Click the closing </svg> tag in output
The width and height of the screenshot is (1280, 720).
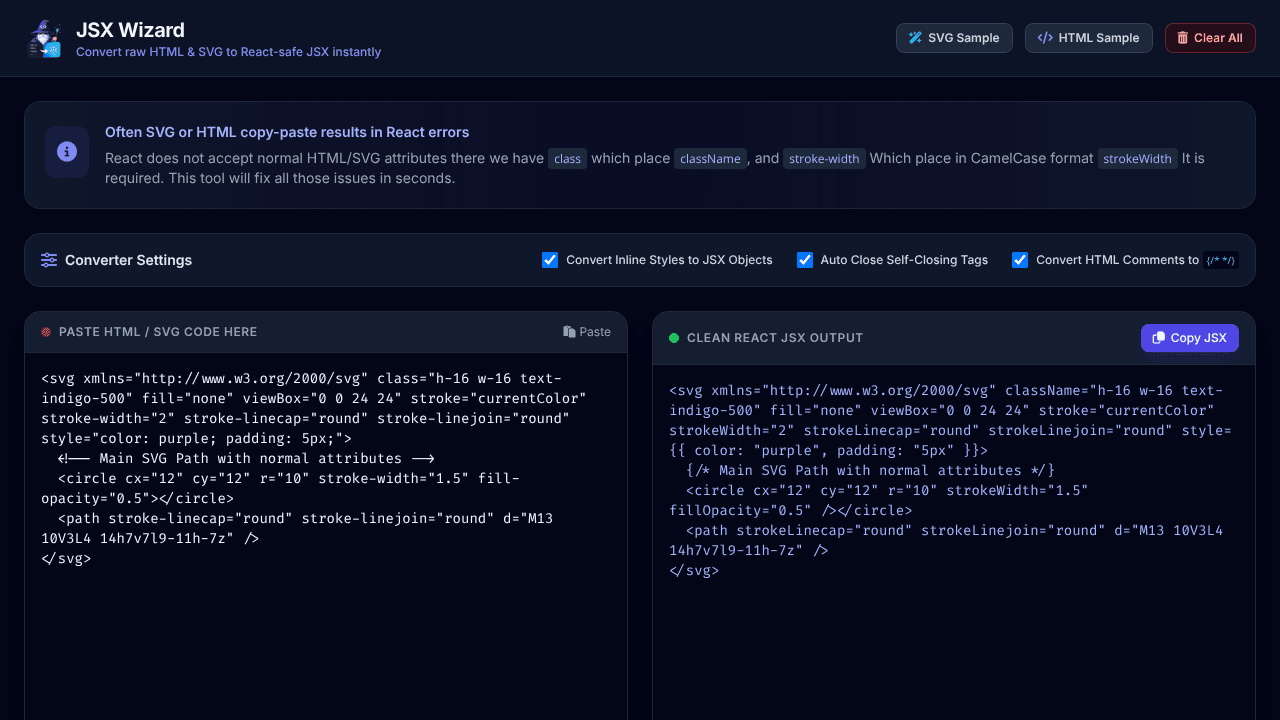(x=694, y=570)
